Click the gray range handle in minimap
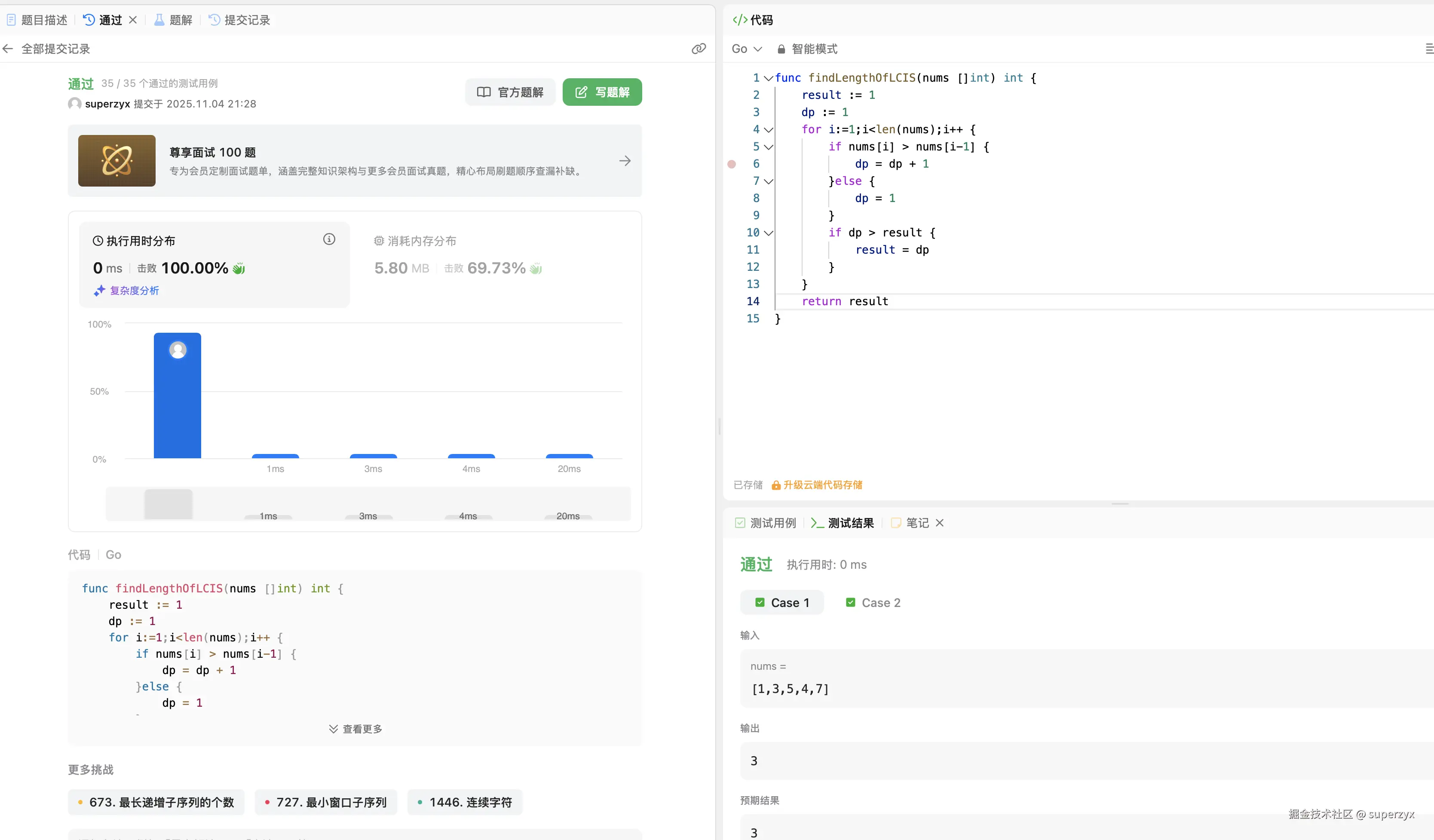This screenshot has width=1434, height=840. click(169, 504)
